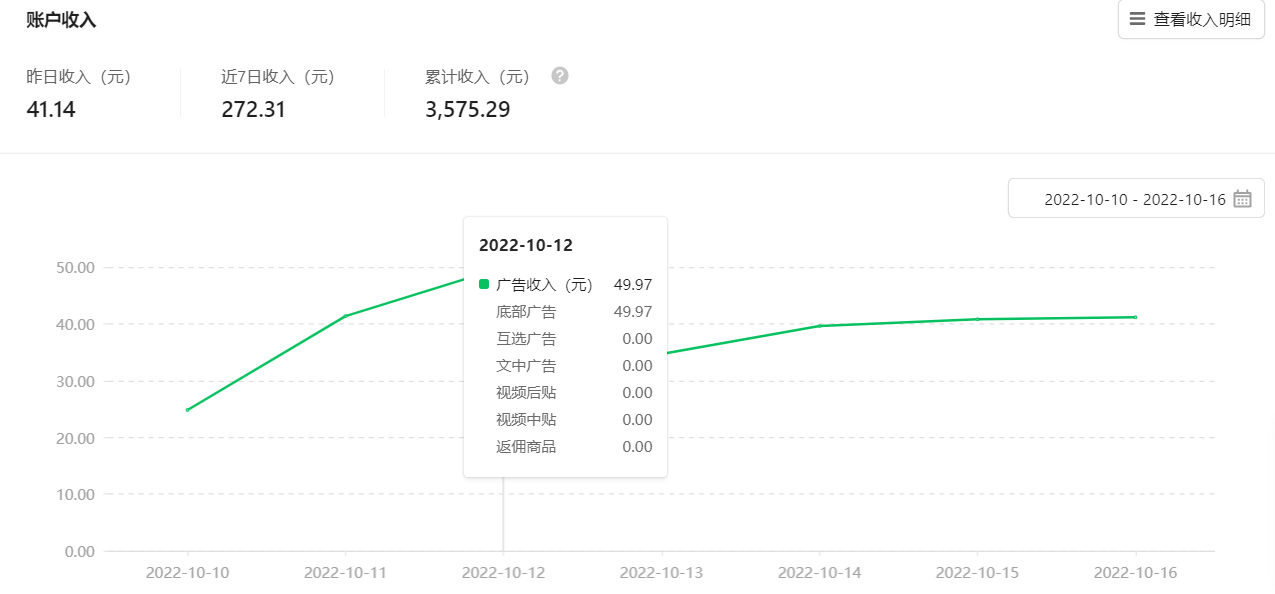Click 昨日收入 value 41.14
This screenshot has width=1275, height=594.
point(51,110)
